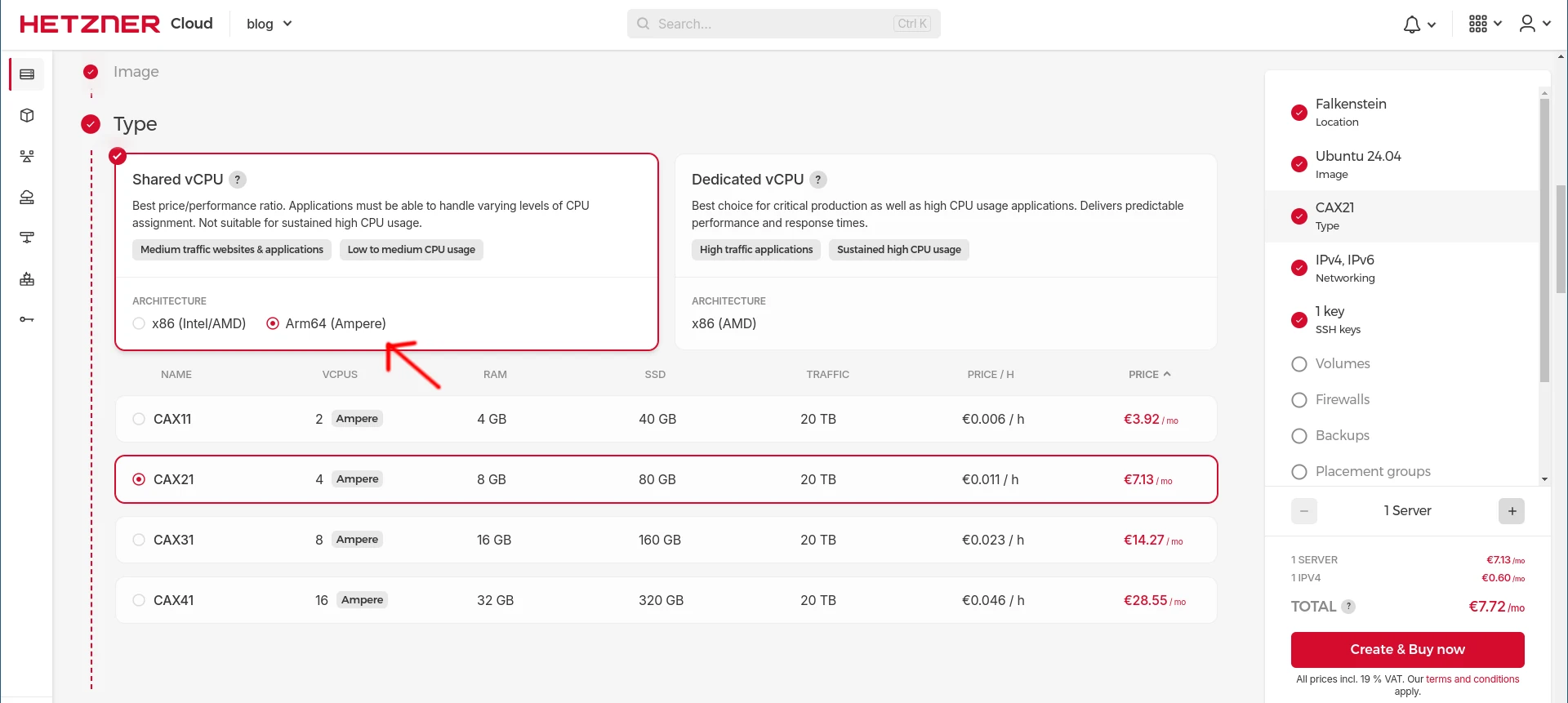
Task: Click Create & Buy now button
Action: point(1407,650)
